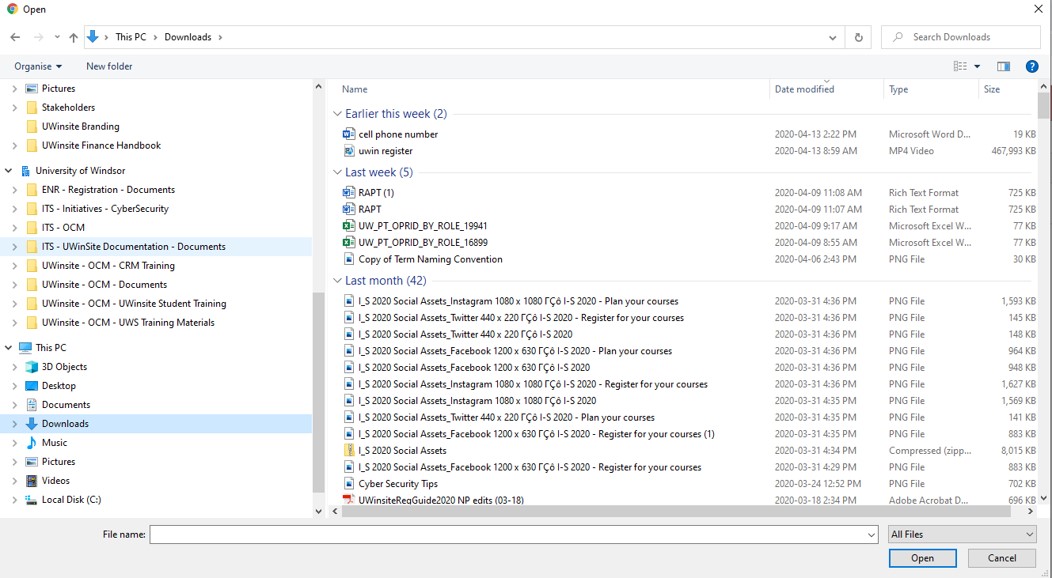Refresh the Downloads folder listing
This screenshot has width=1052, height=578.
(x=858, y=37)
